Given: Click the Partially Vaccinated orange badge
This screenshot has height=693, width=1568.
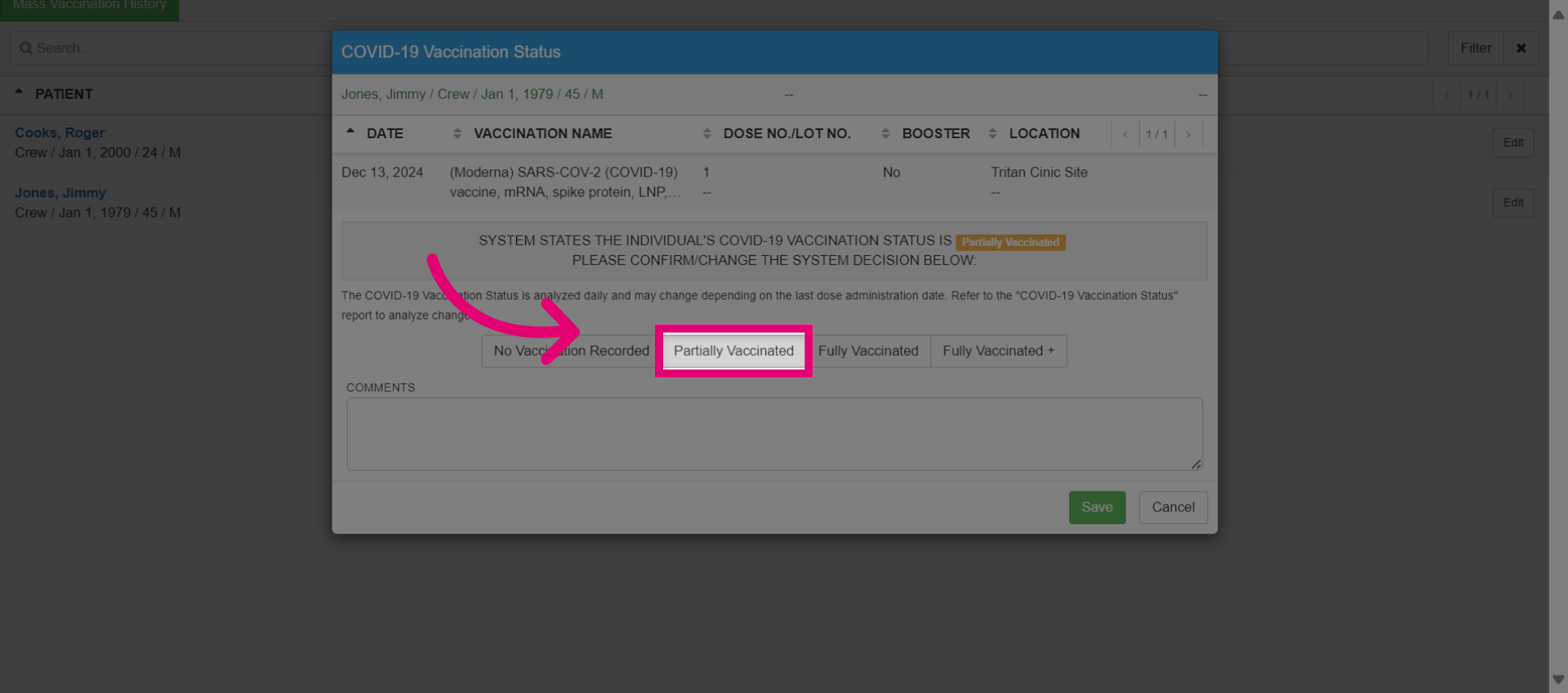Looking at the screenshot, I should (x=1010, y=243).
